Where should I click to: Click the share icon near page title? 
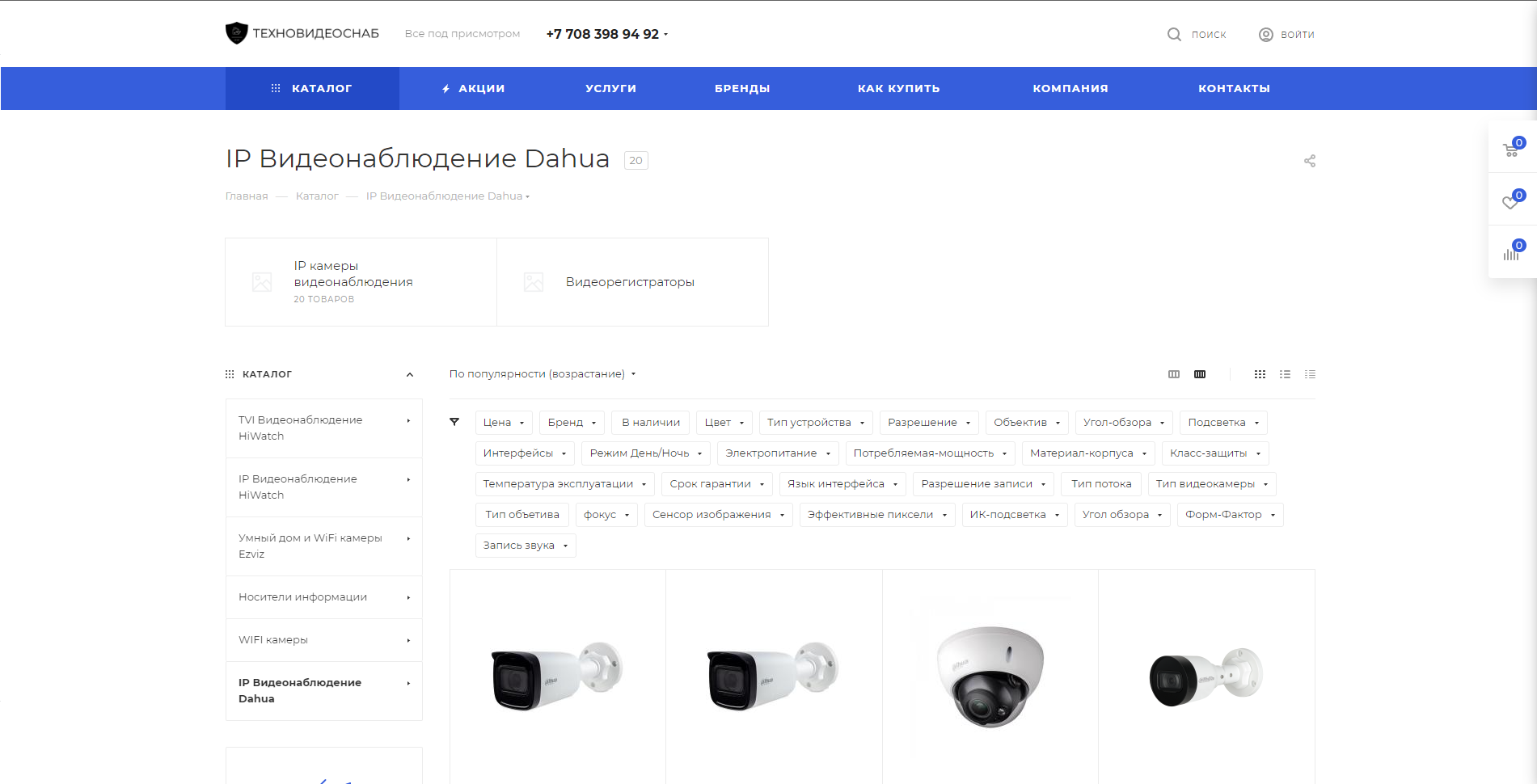click(1310, 161)
